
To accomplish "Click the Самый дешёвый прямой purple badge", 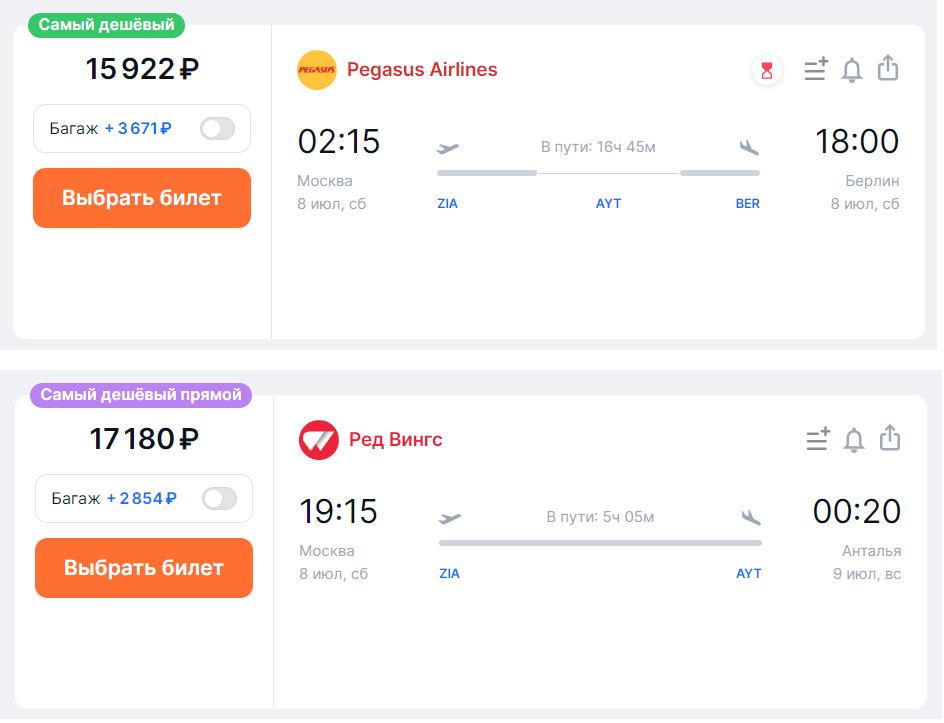I will [x=141, y=395].
